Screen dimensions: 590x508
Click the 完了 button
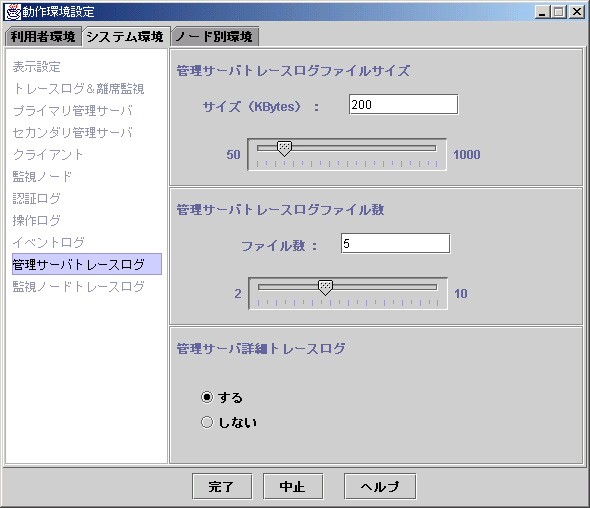(222, 487)
